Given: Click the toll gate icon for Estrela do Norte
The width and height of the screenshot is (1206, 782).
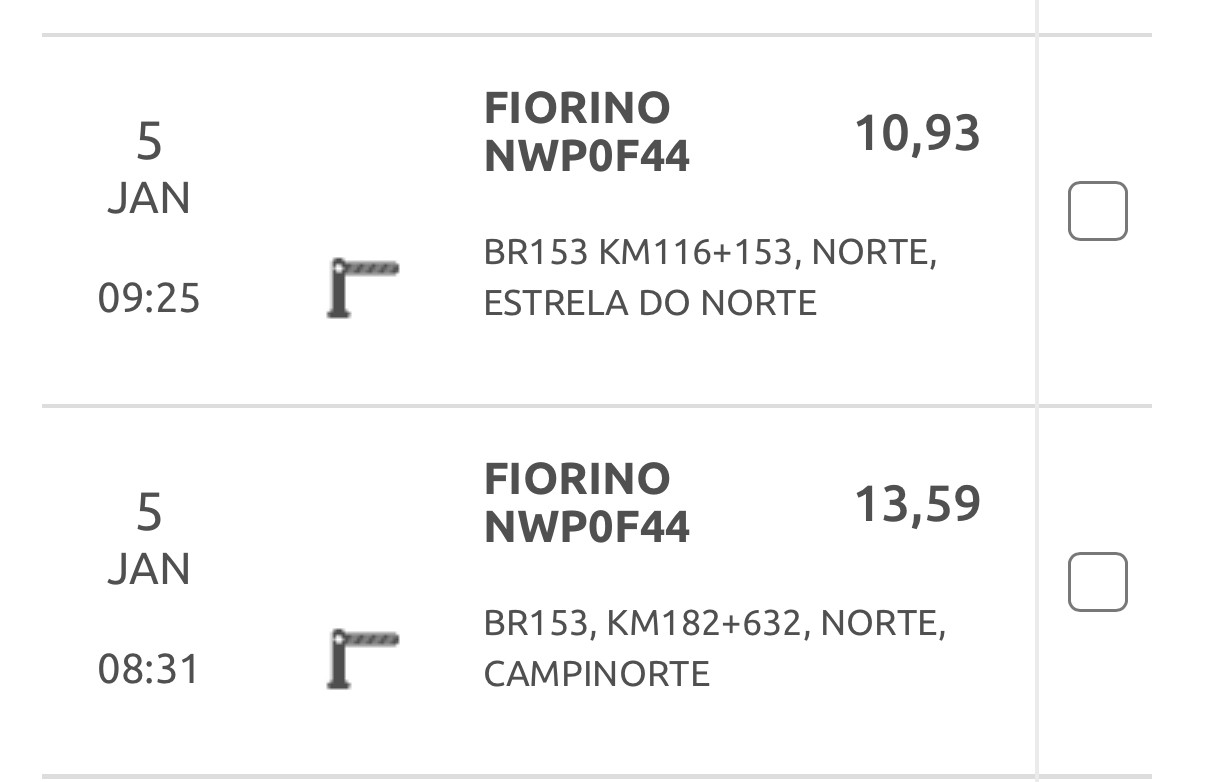Looking at the screenshot, I should click(x=362, y=287).
